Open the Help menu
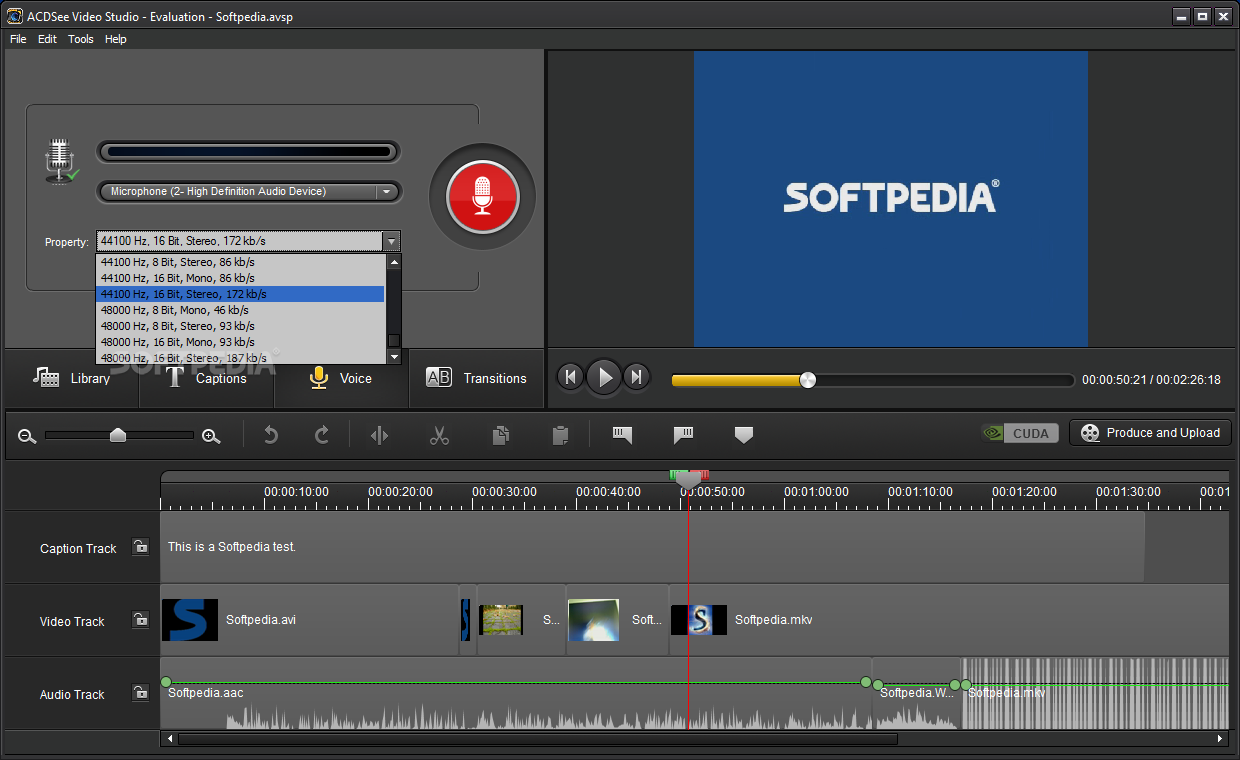This screenshot has width=1240, height=760. point(116,39)
